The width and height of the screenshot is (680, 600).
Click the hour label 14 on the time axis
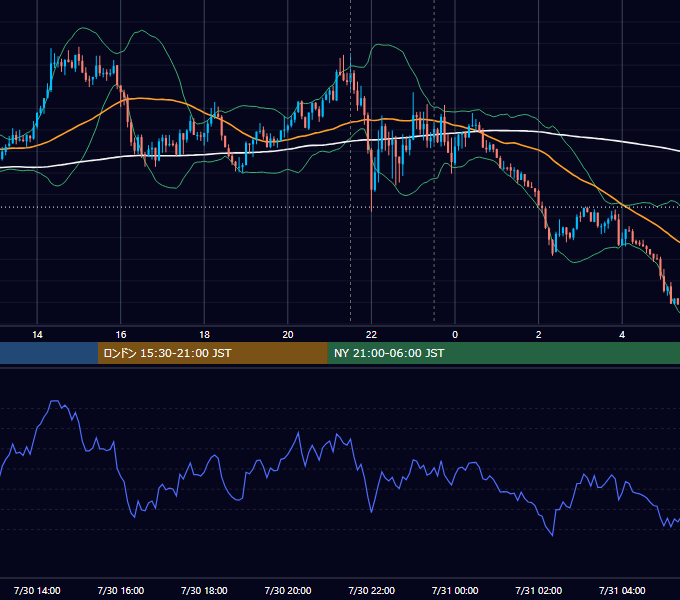click(x=37, y=335)
